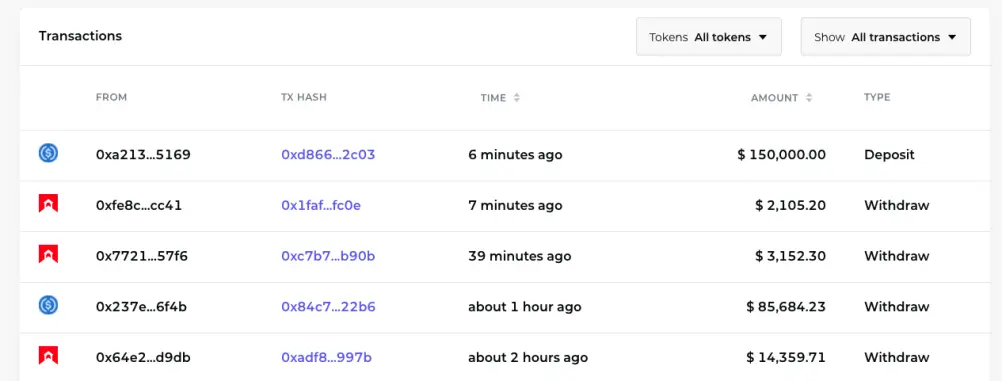Open the Tokens All tokens dropdown
This screenshot has height=381, width=1002.
click(x=709, y=37)
